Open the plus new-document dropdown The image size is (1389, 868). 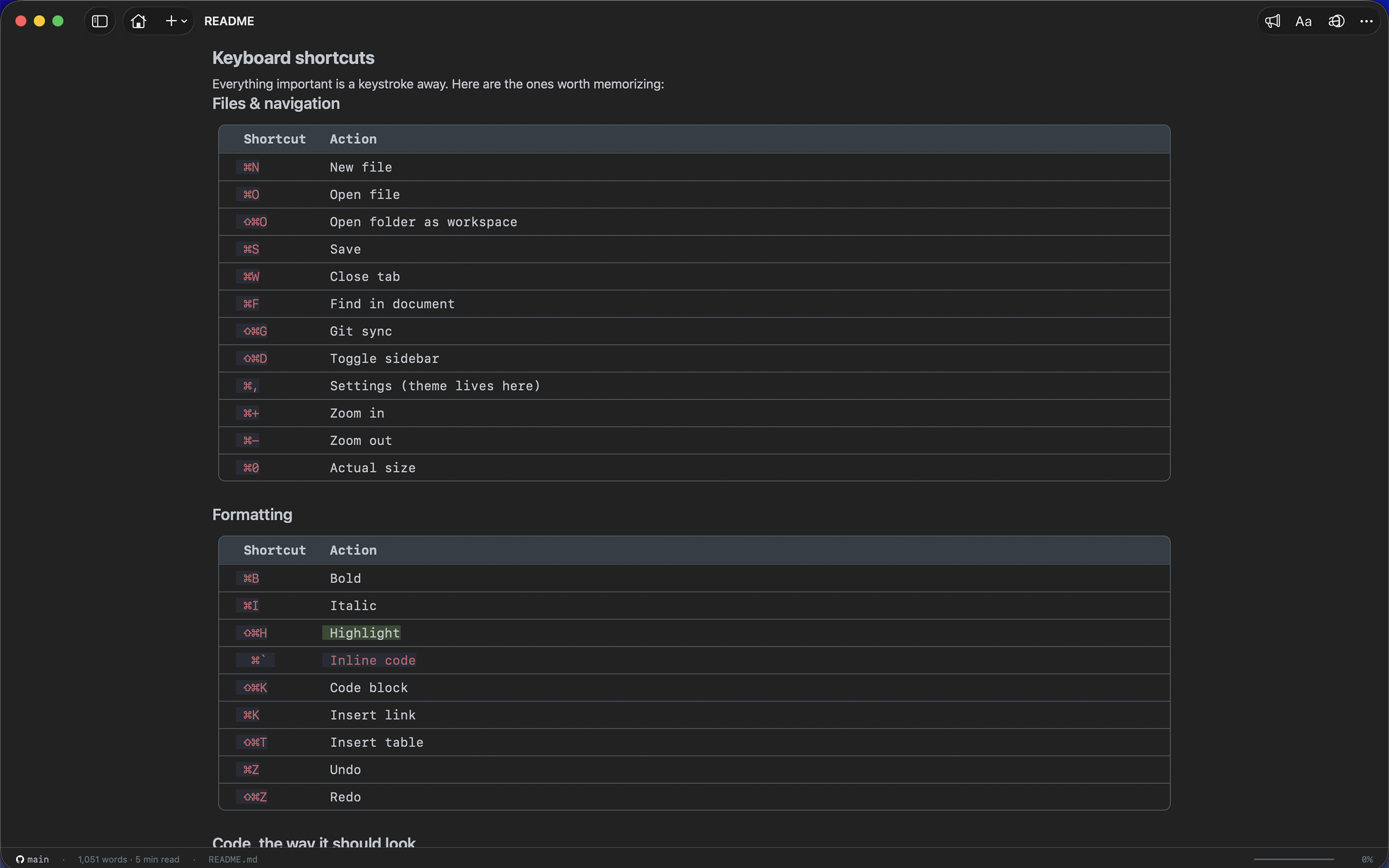[x=176, y=21]
